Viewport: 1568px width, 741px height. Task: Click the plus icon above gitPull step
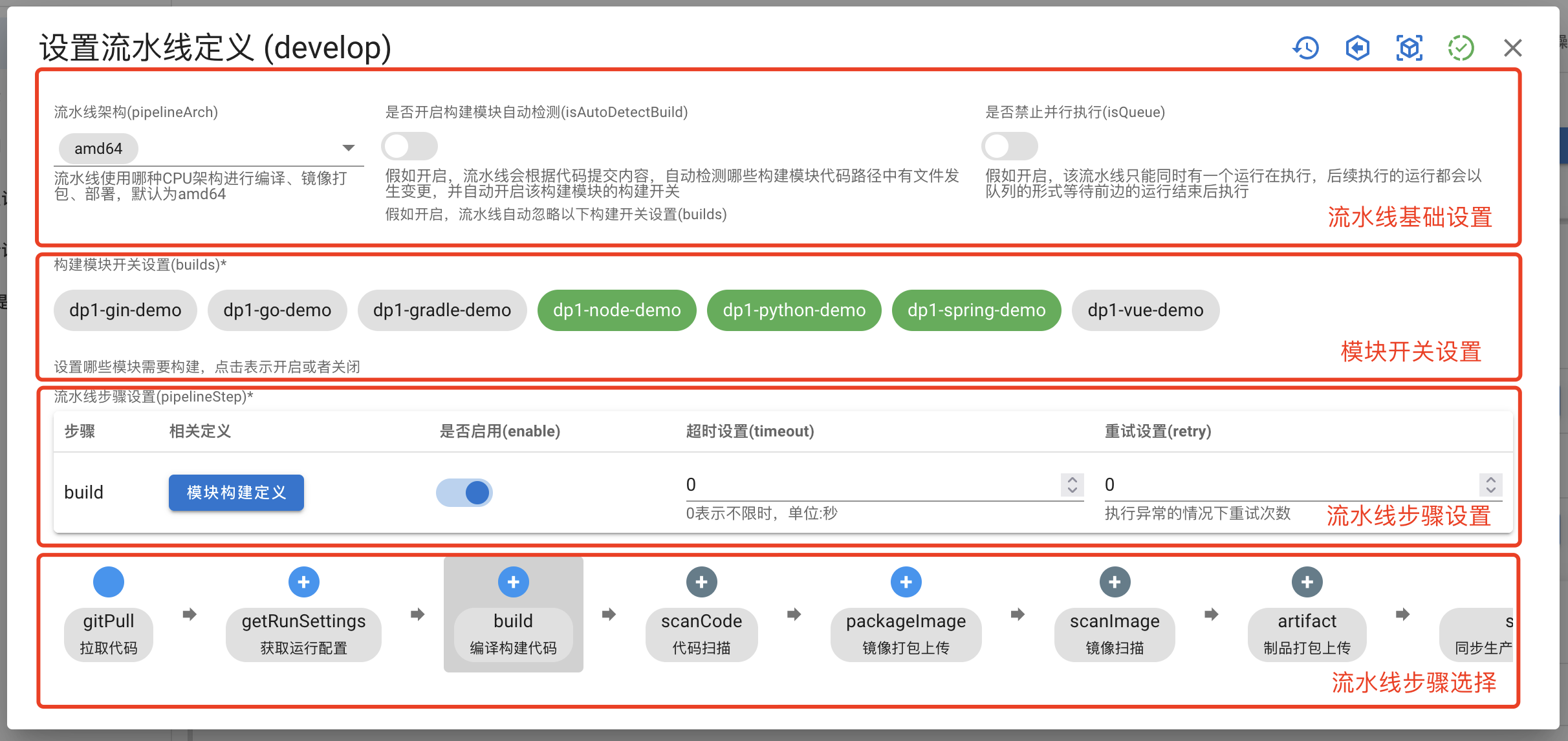coord(109,581)
